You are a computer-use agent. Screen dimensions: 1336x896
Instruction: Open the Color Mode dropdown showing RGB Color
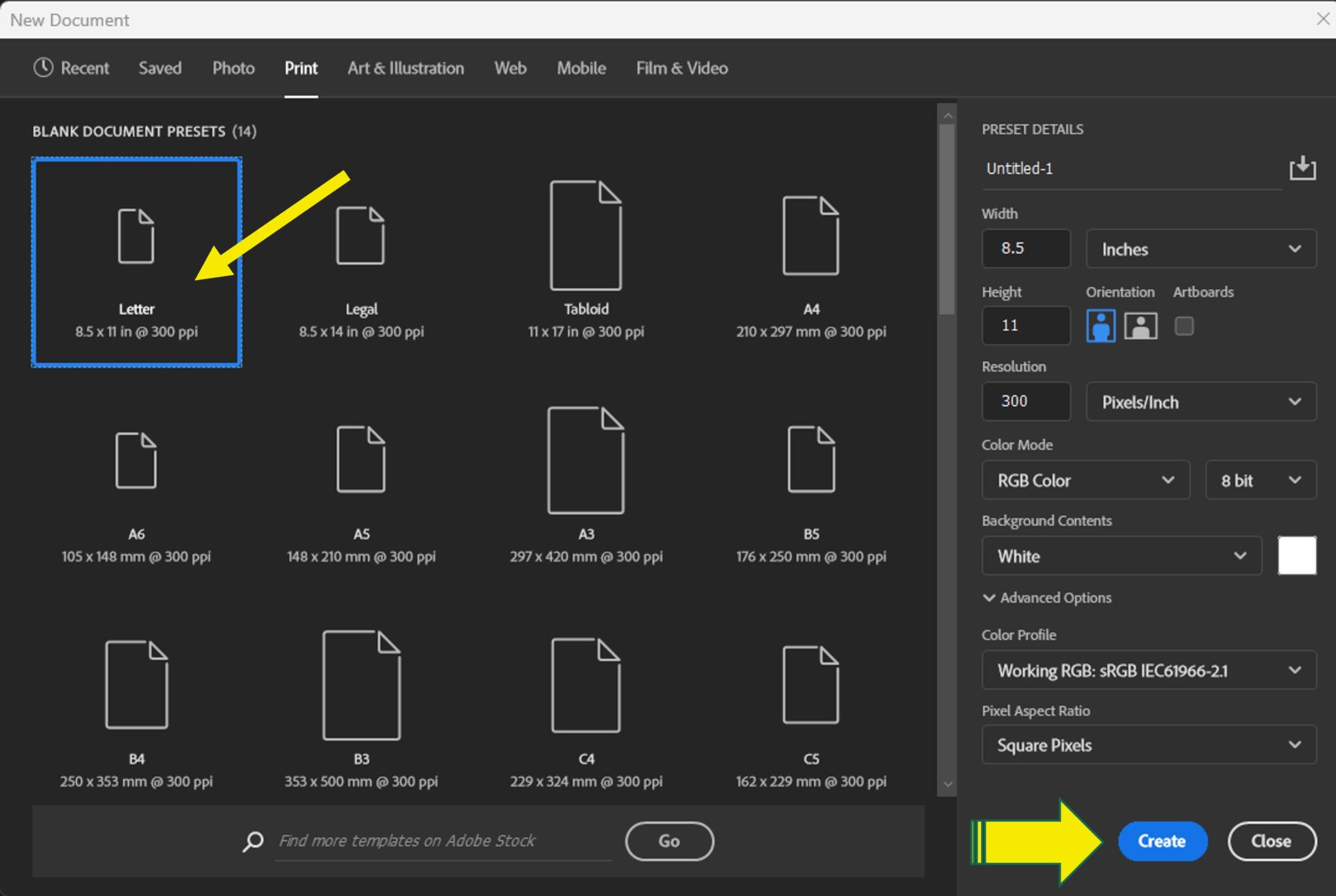point(1085,480)
